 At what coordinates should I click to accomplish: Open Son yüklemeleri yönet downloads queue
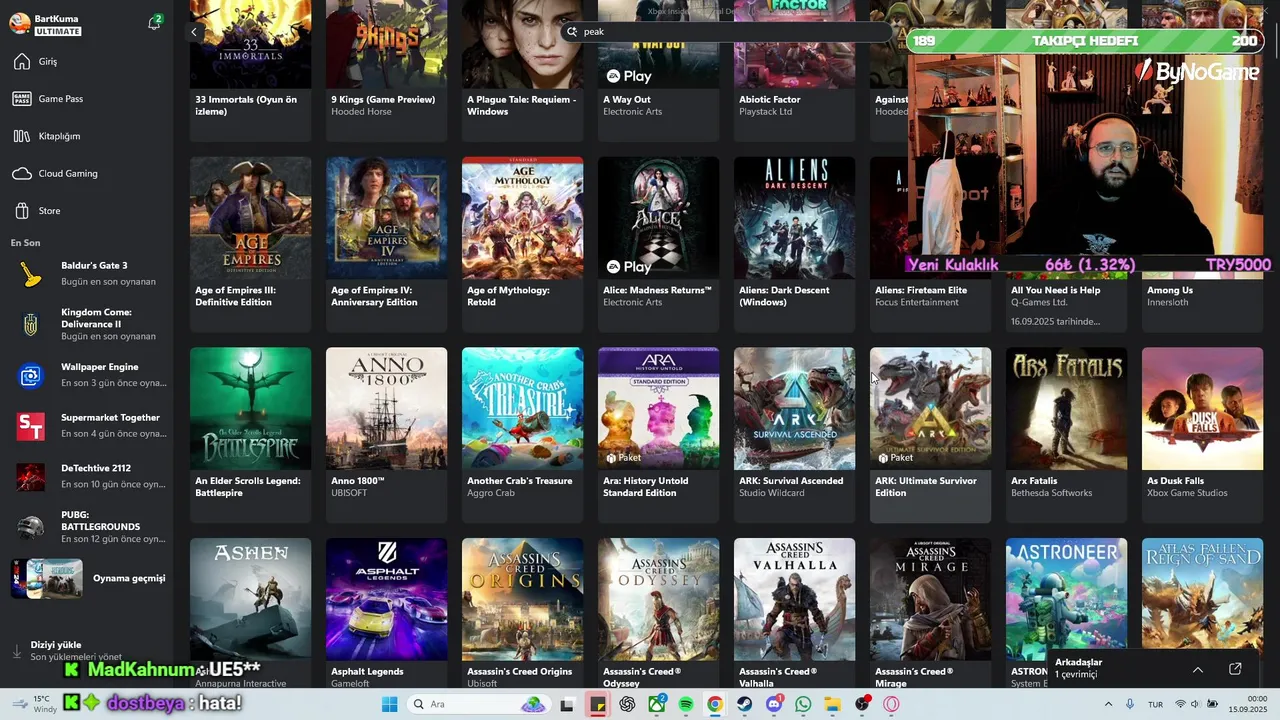tap(76, 657)
